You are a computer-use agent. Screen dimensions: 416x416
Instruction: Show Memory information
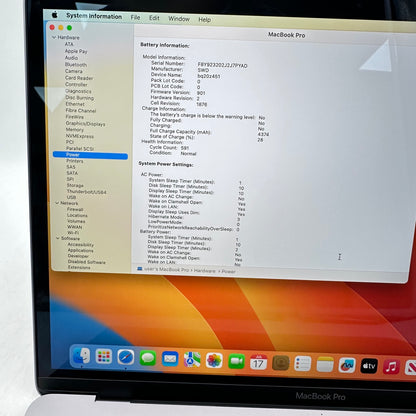(75, 130)
